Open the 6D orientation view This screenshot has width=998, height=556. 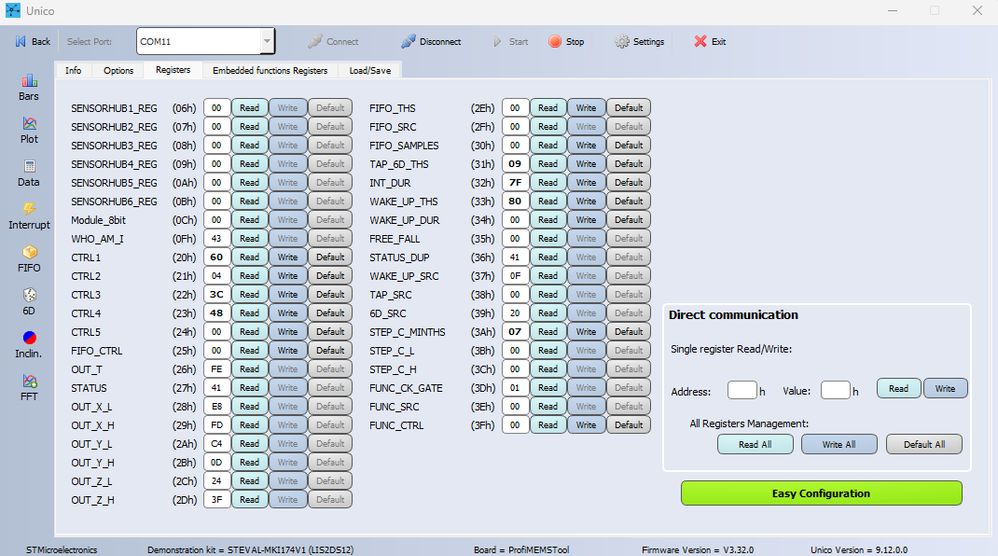click(x=29, y=303)
